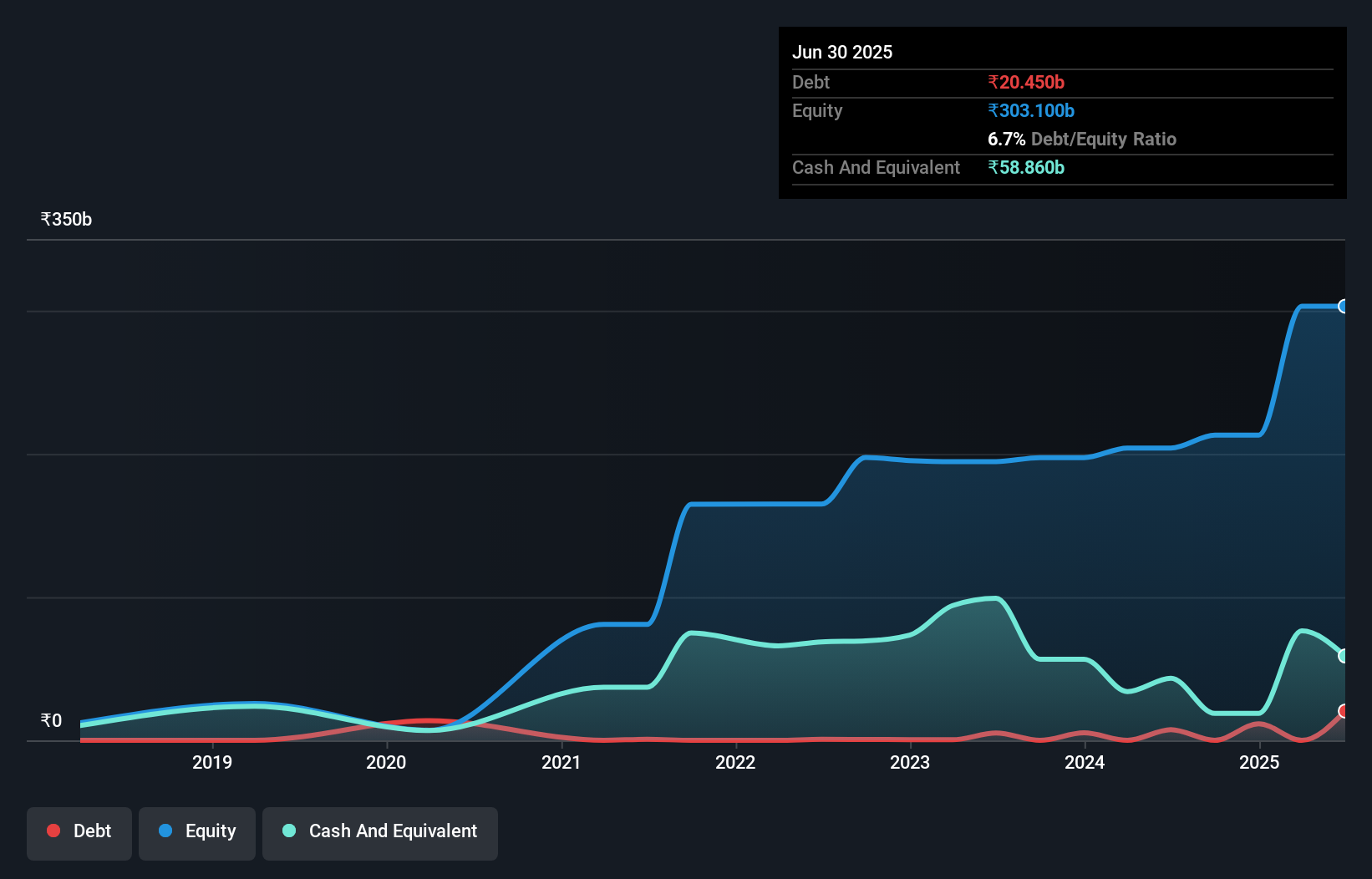Click the red Debt legend dot
1372x879 pixels.
[x=53, y=831]
